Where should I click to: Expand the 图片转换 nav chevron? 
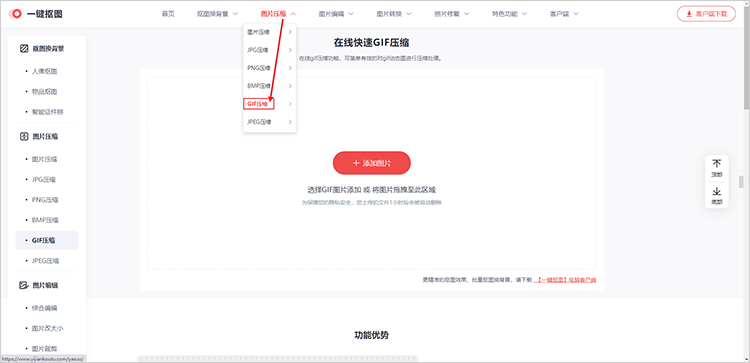[x=408, y=14]
